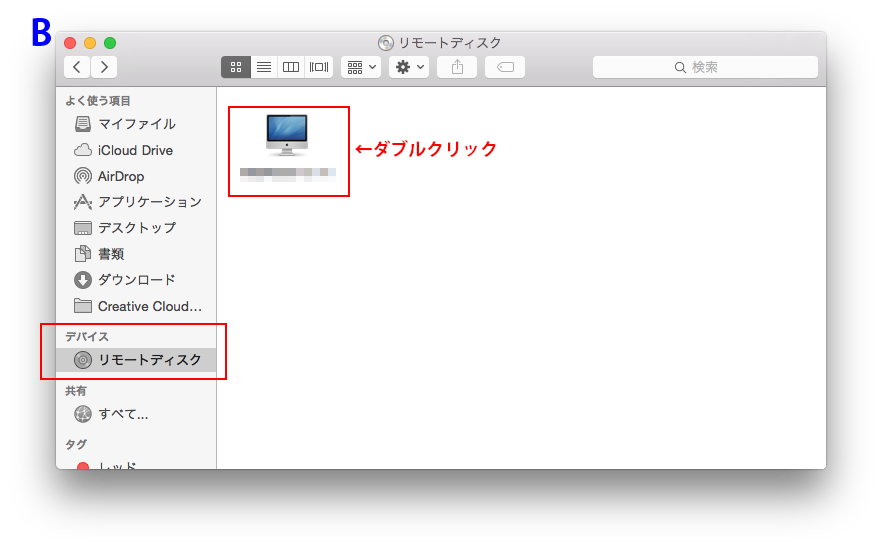Open デスクトップ in the sidebar

[136, 228]
